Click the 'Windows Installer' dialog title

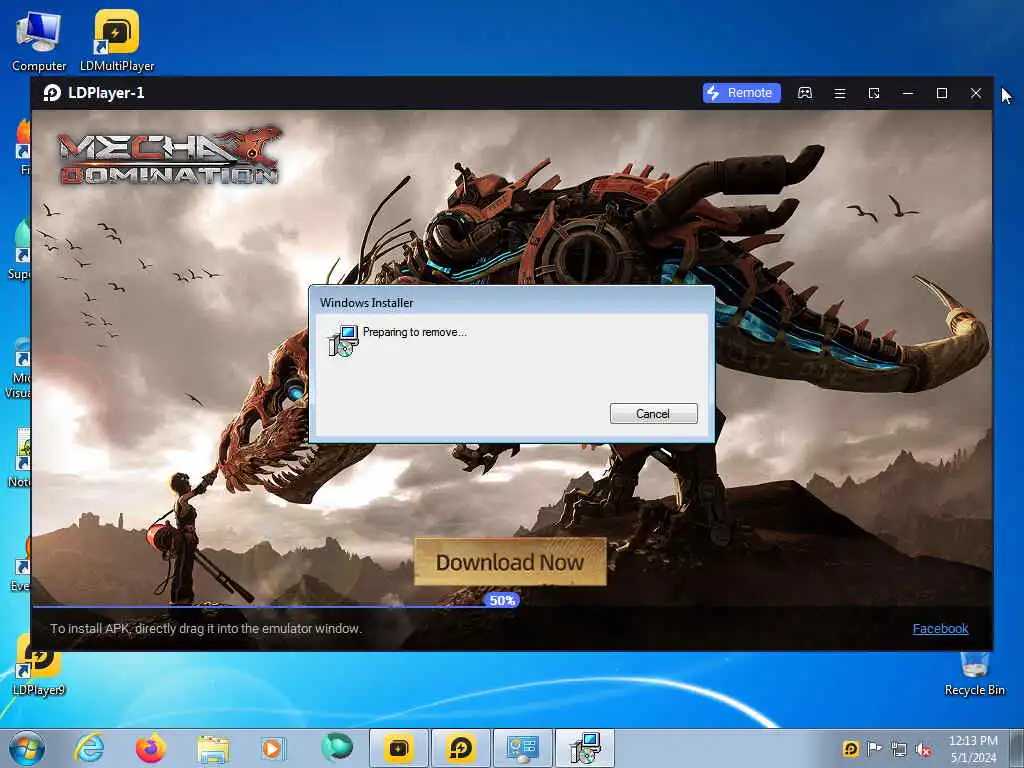[x=366, y=302]
